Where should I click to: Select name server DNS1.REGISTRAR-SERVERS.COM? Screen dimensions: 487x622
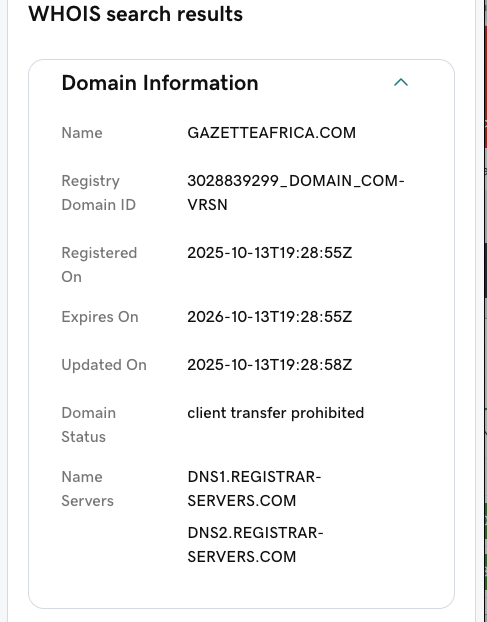(254, 489)
